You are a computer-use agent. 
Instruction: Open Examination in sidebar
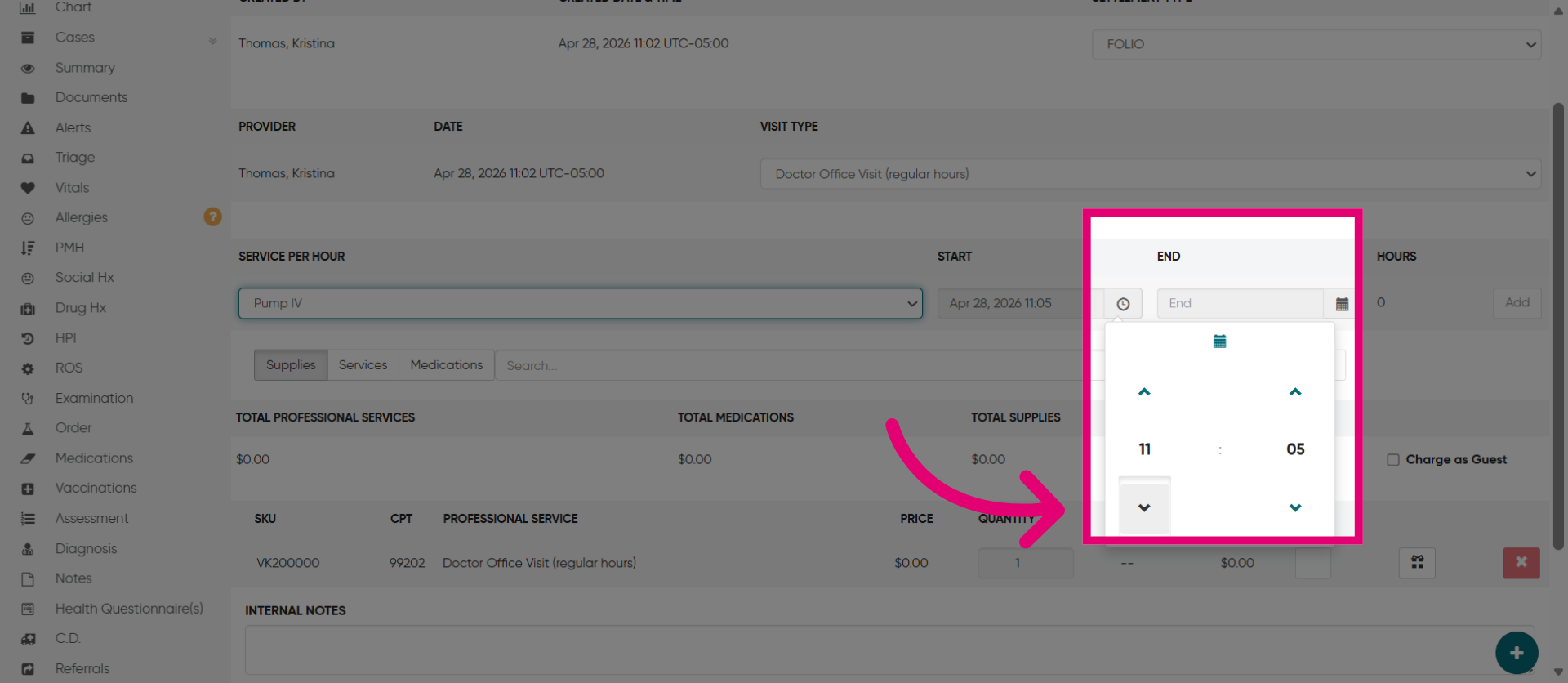coord(94,399)
